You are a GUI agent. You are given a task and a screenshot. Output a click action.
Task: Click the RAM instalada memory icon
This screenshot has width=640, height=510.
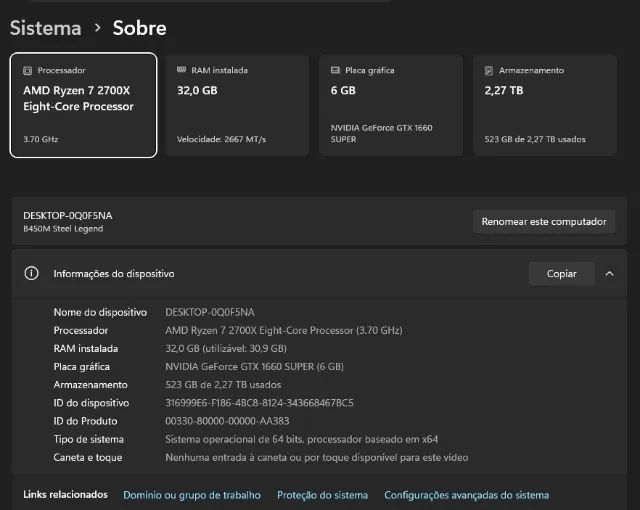click(182, 70)
